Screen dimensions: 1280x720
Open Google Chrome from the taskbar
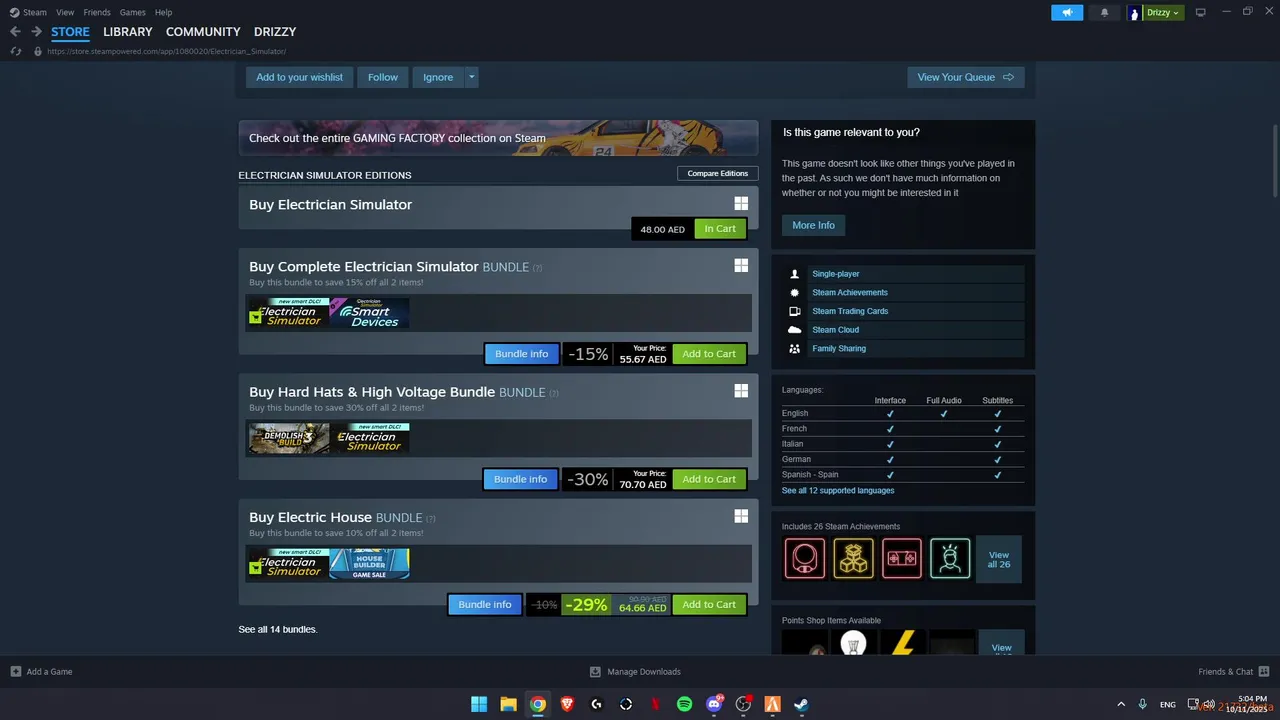pyautogui.click(x=538, y=704)
